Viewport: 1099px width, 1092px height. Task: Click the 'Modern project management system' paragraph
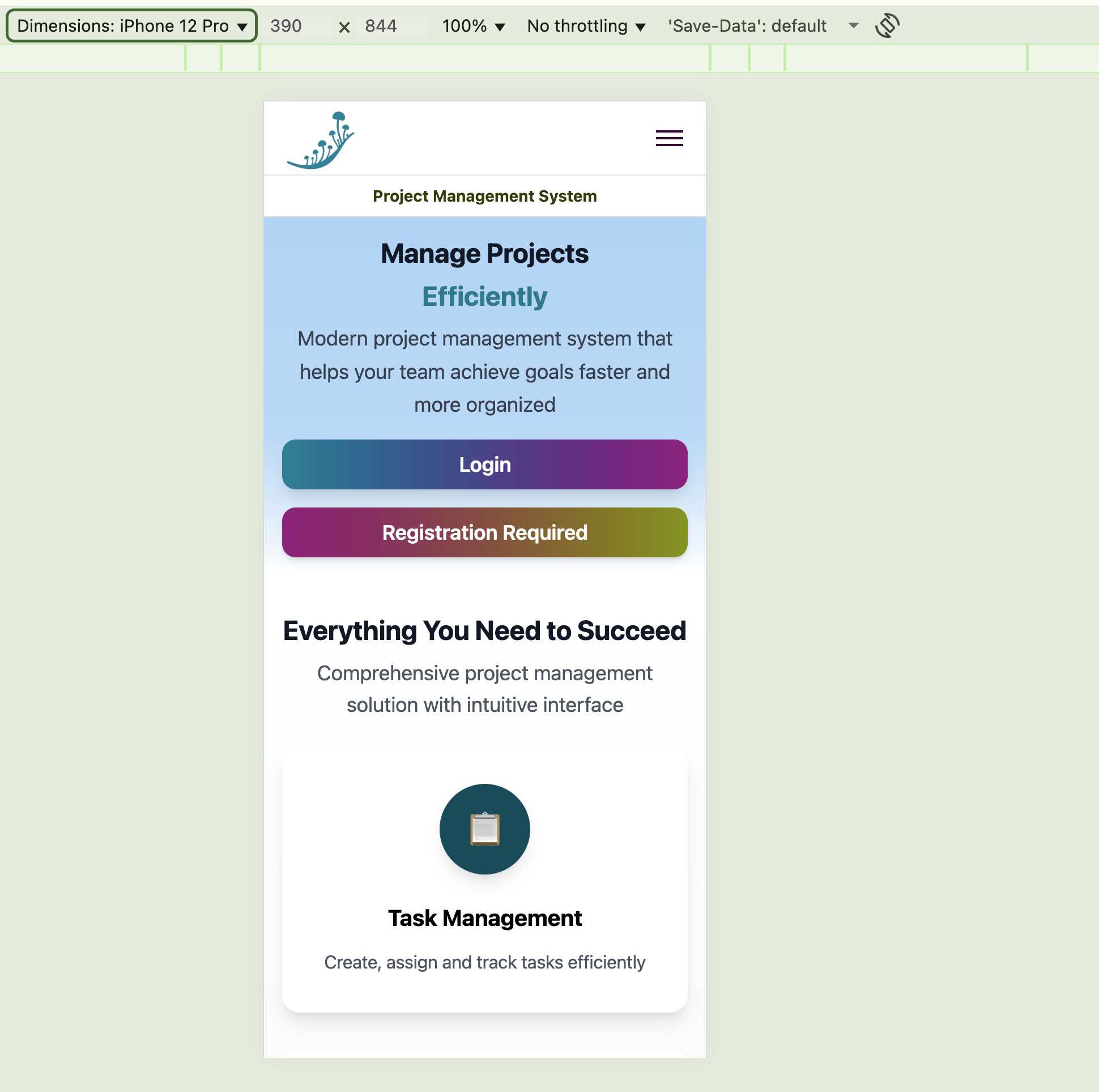(485, 372)
